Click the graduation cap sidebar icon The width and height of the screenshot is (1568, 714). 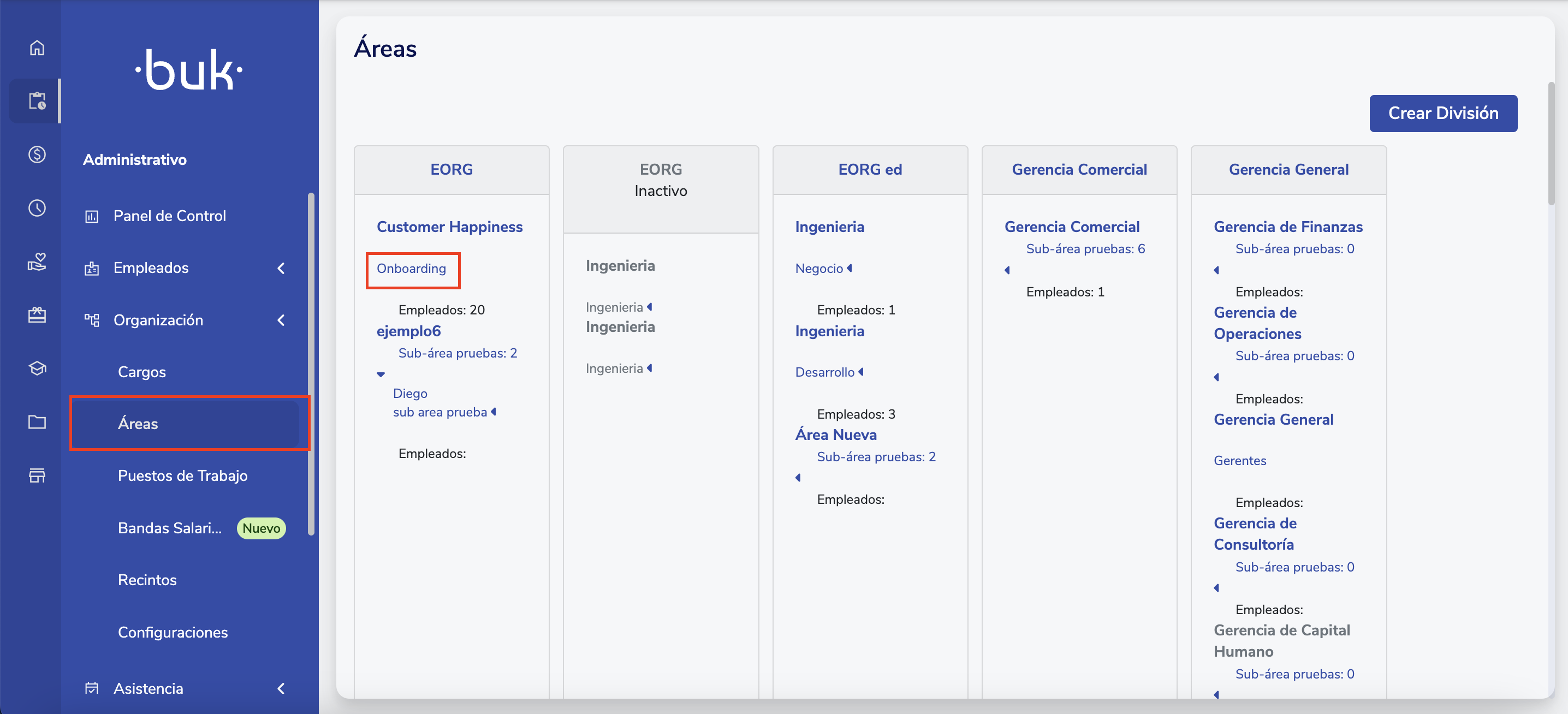coord(37,368)
